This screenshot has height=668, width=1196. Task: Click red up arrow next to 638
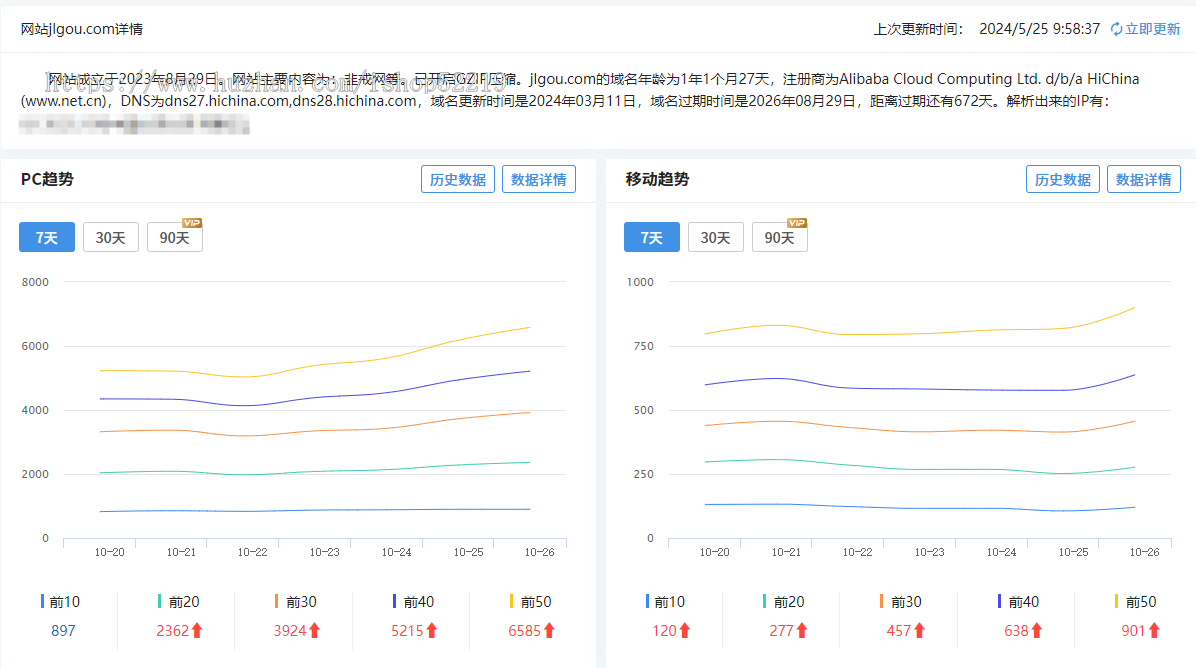pos(1037,631)
